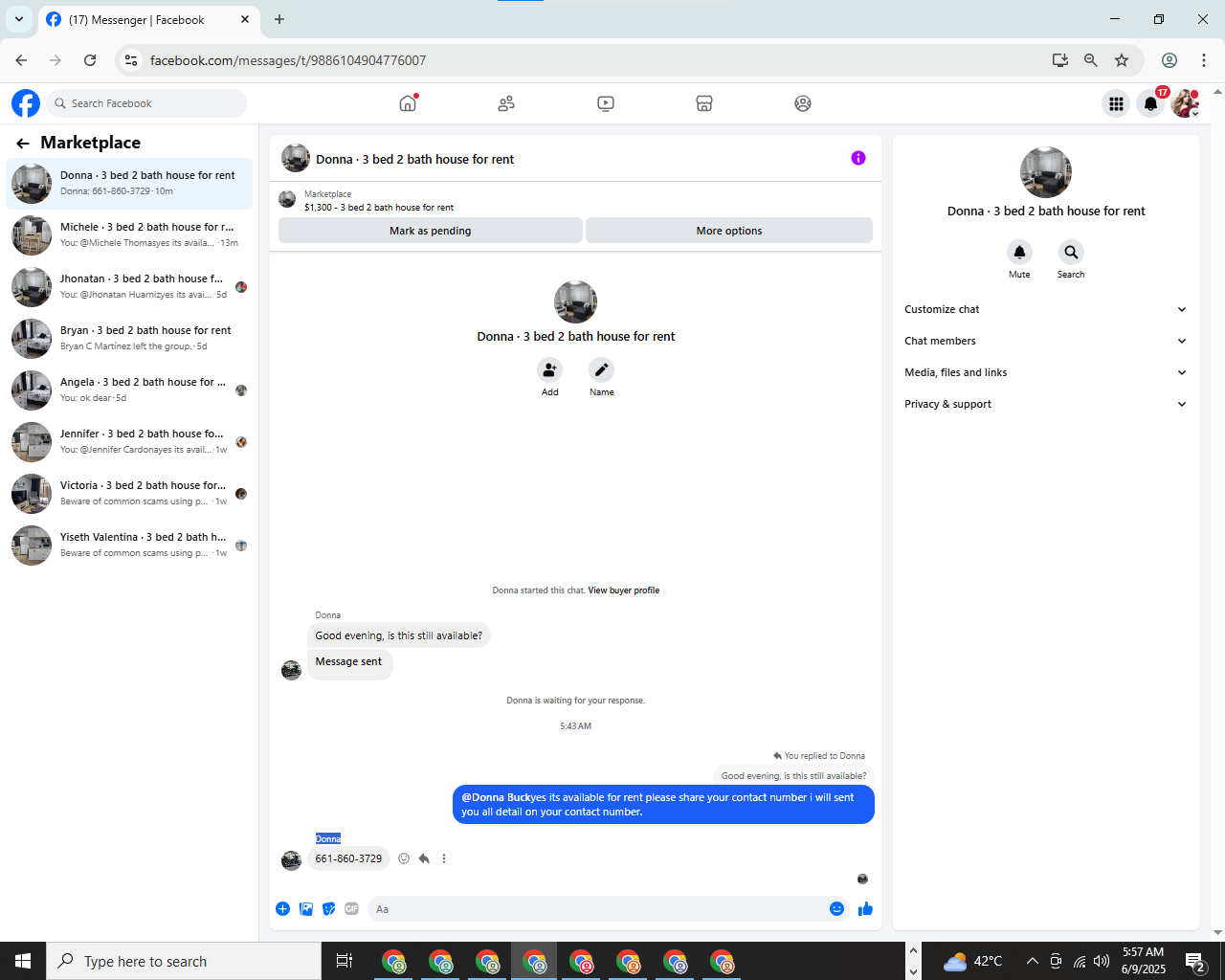Screen dimensions: 1225x980
Task: Expand the Customize chat section
Action: (1045, 309)
